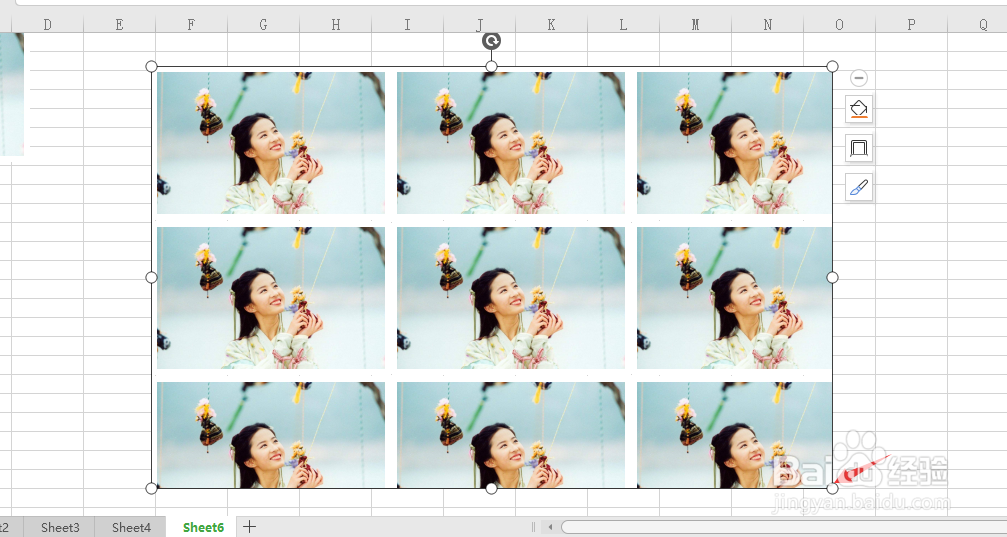The width and height of the screenshot is (1007, 537).
Task: Collapse the floating shape toolbar minus button
Action: coord(859,78)
